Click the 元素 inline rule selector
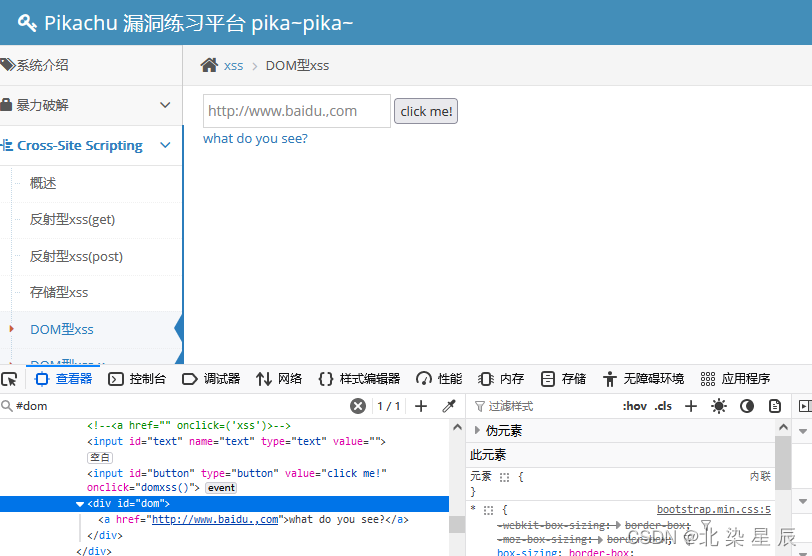Screen dimensions: 812x556 coord(481,476)
